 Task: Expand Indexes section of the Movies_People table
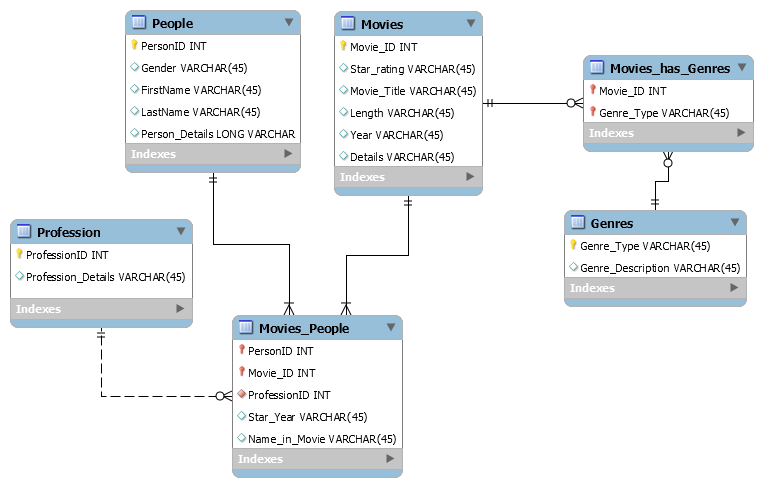(x=390, y=458)
